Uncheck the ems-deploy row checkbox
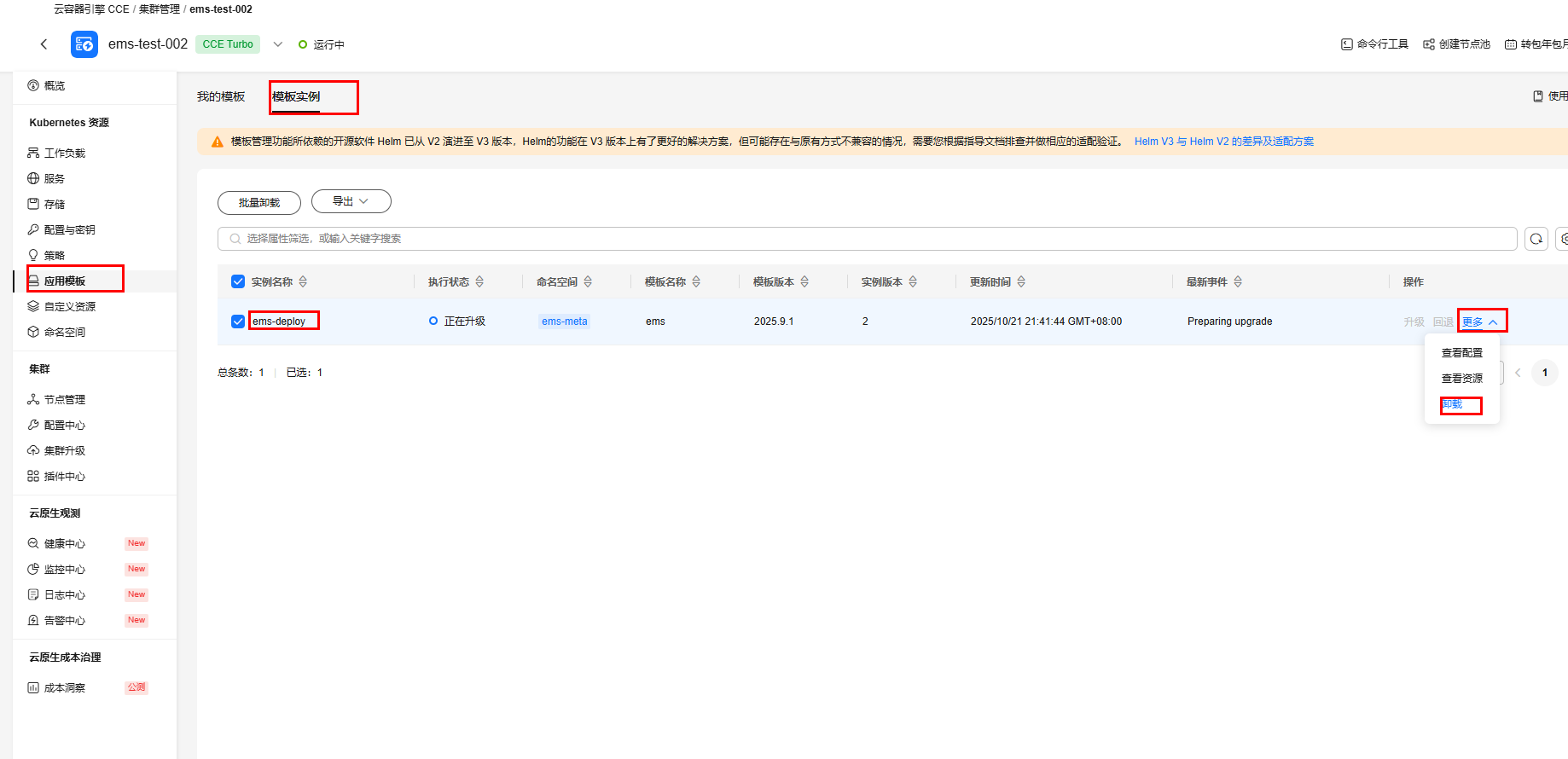 click(238, 322)
